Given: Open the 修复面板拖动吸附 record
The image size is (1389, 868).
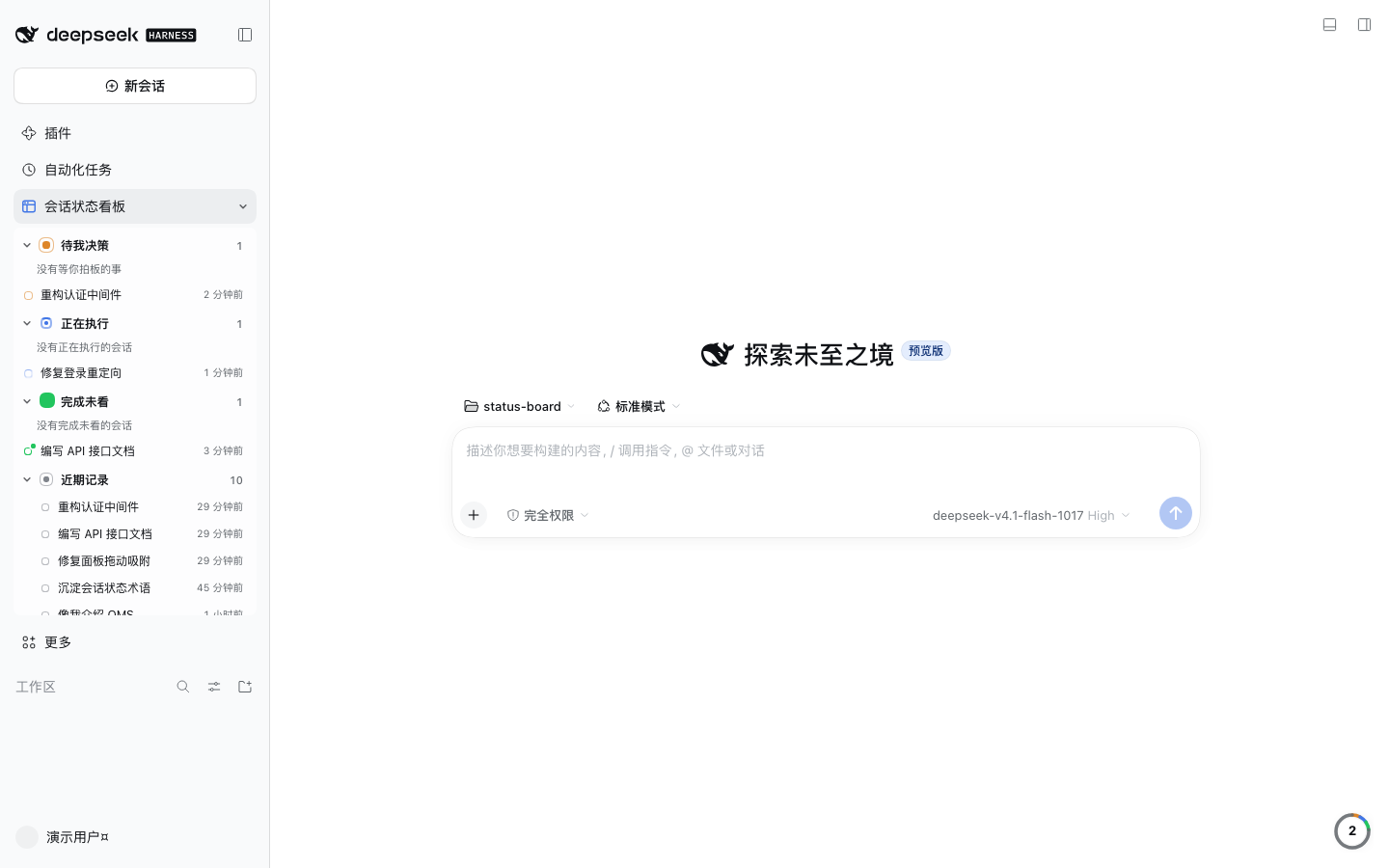Looking at the screenshot, I should pos(141,561).
